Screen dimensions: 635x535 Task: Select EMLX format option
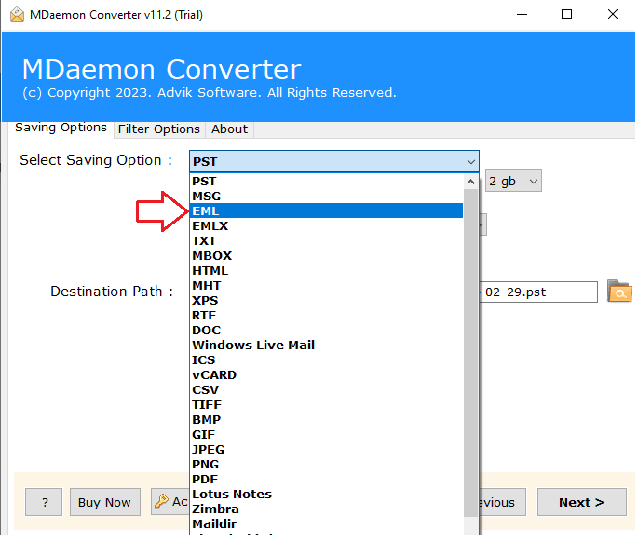(326, 226)
